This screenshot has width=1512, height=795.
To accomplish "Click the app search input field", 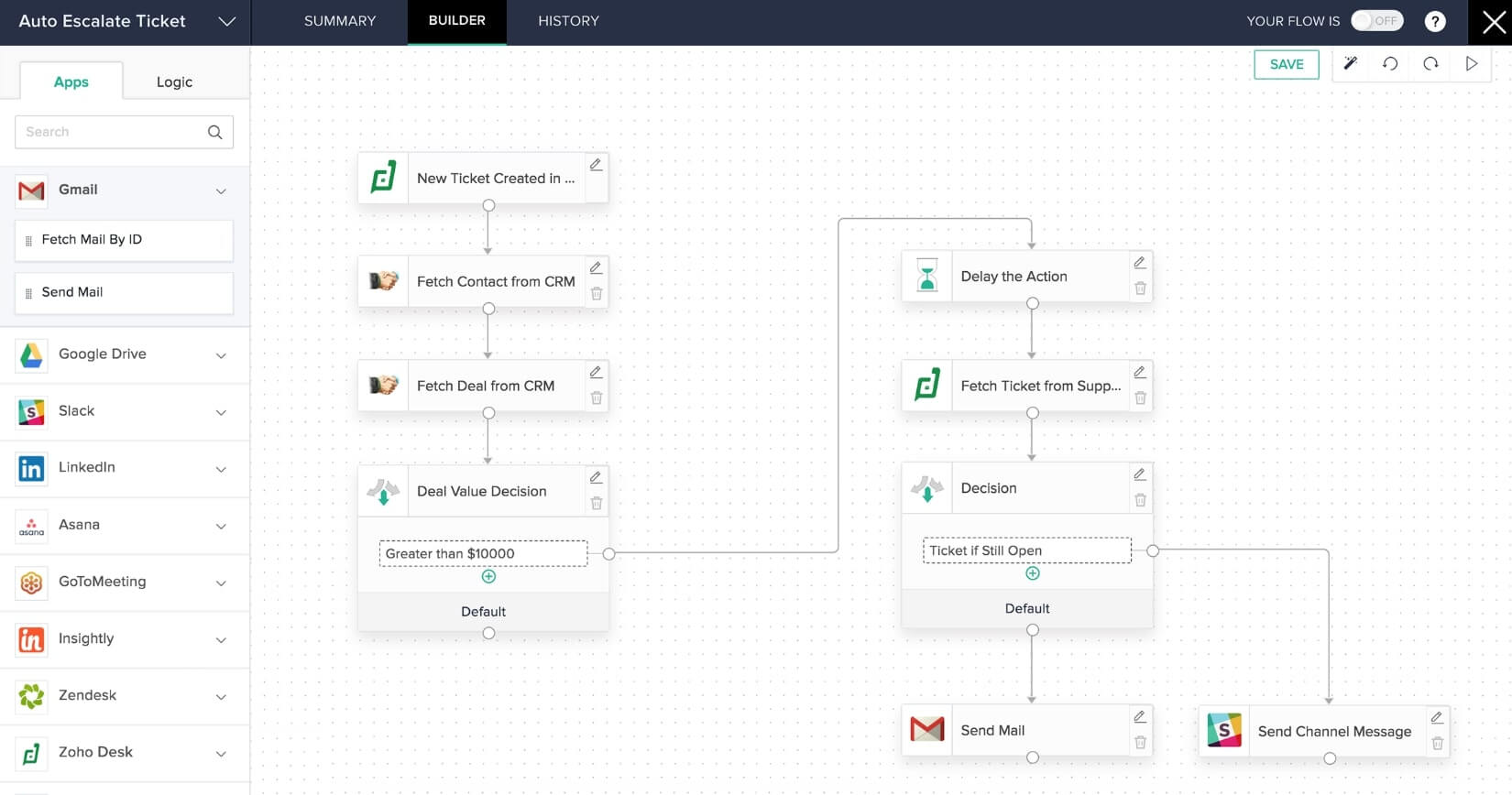I will [110, 132].
